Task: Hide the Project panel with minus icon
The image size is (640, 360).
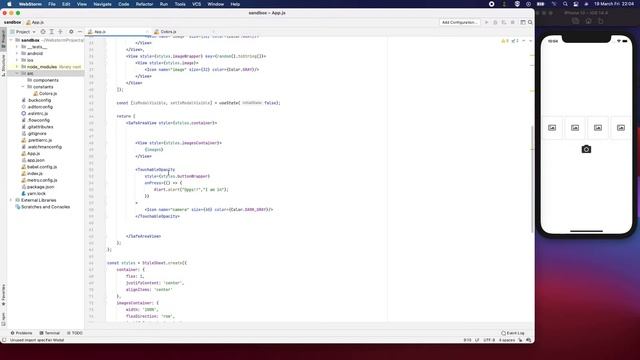Action: point(80,31)
